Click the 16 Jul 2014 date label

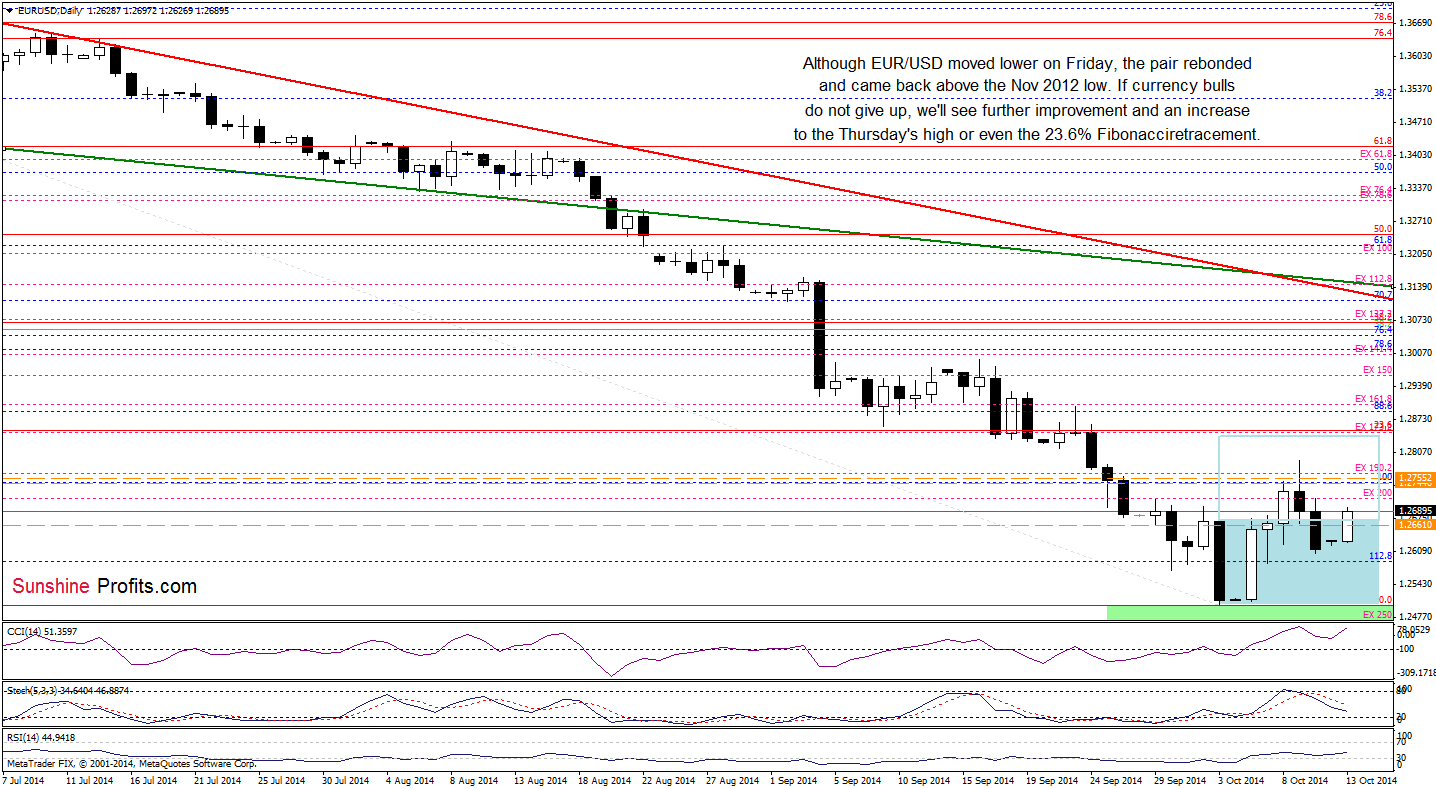(152, 780)
